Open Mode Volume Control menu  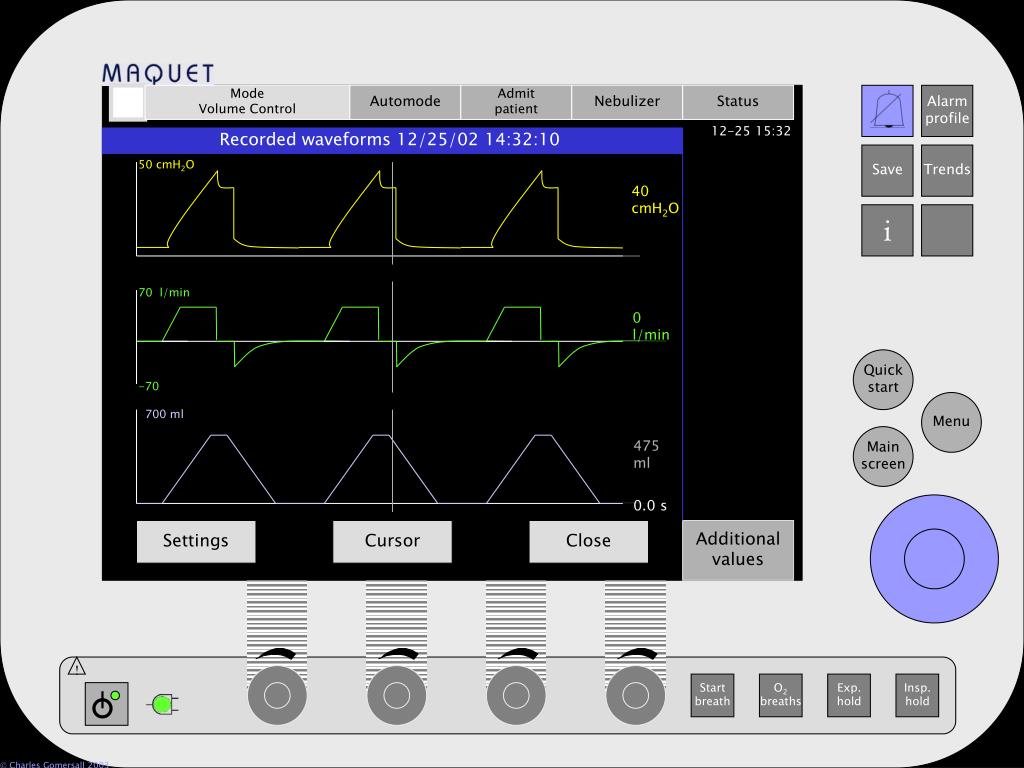tap(247, 101)
